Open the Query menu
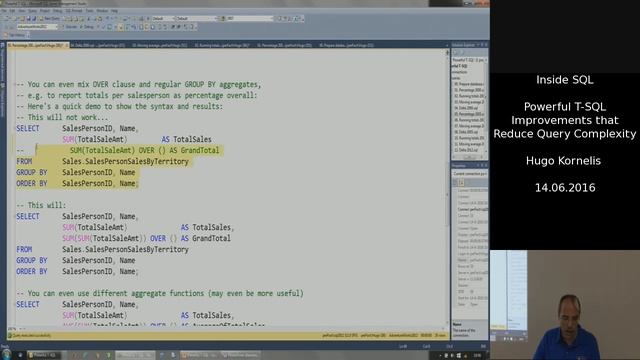Viewport: 640px width, 360px height. point(33,11)
